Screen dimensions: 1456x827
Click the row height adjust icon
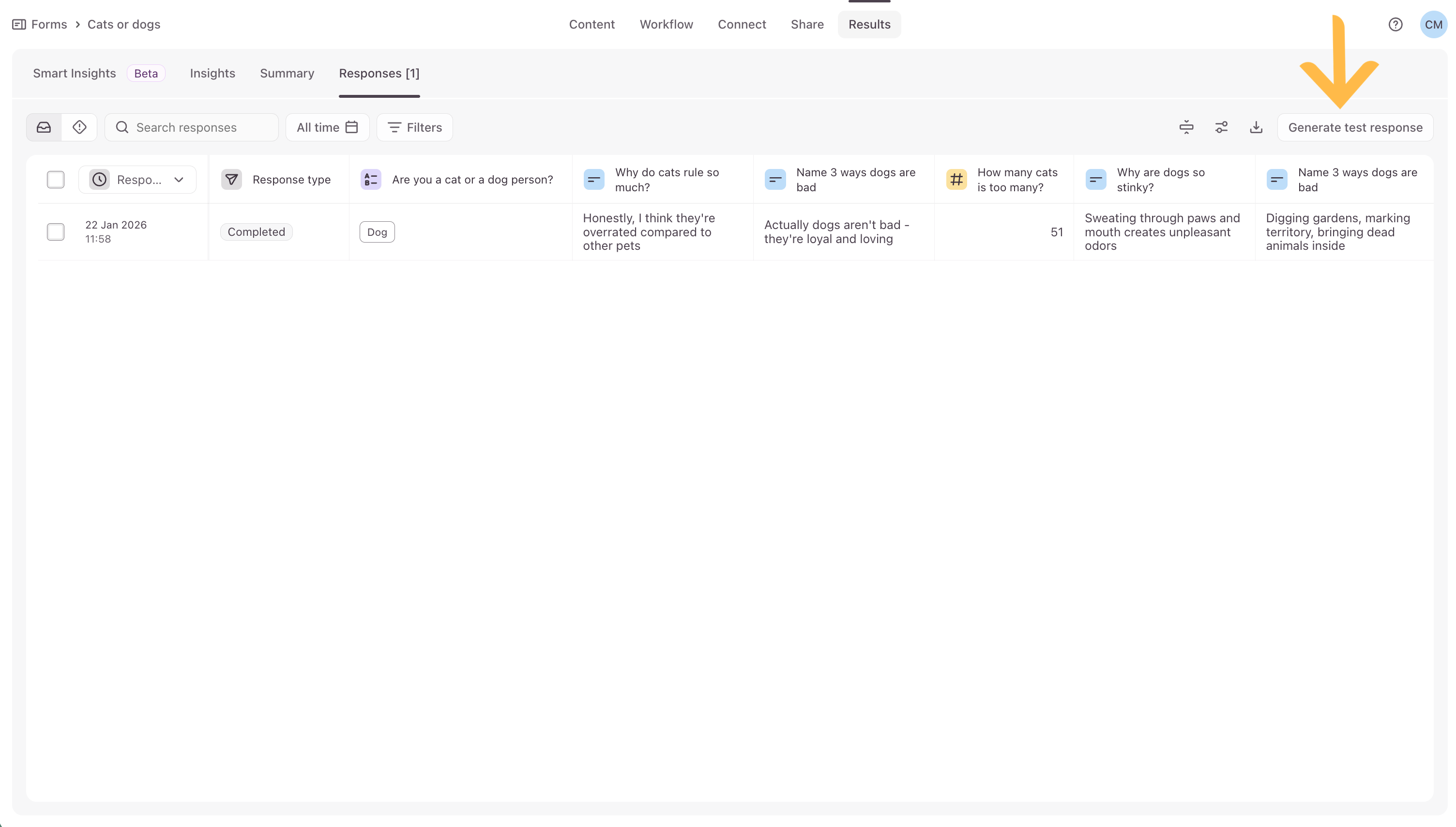coord(1186,127)
